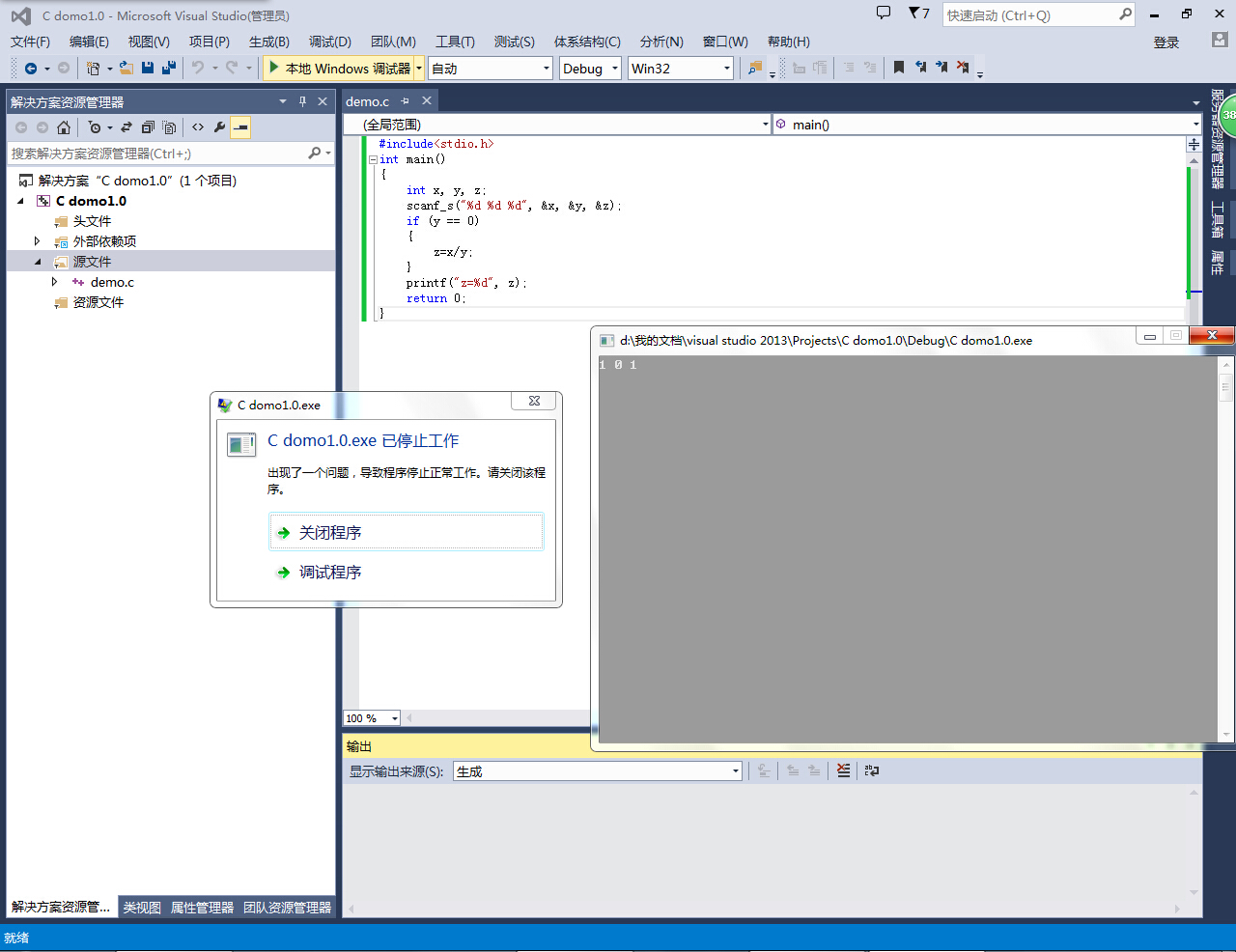Click the feedback speech bubble icon
The image size is (1236, 952).
(883, 13)
